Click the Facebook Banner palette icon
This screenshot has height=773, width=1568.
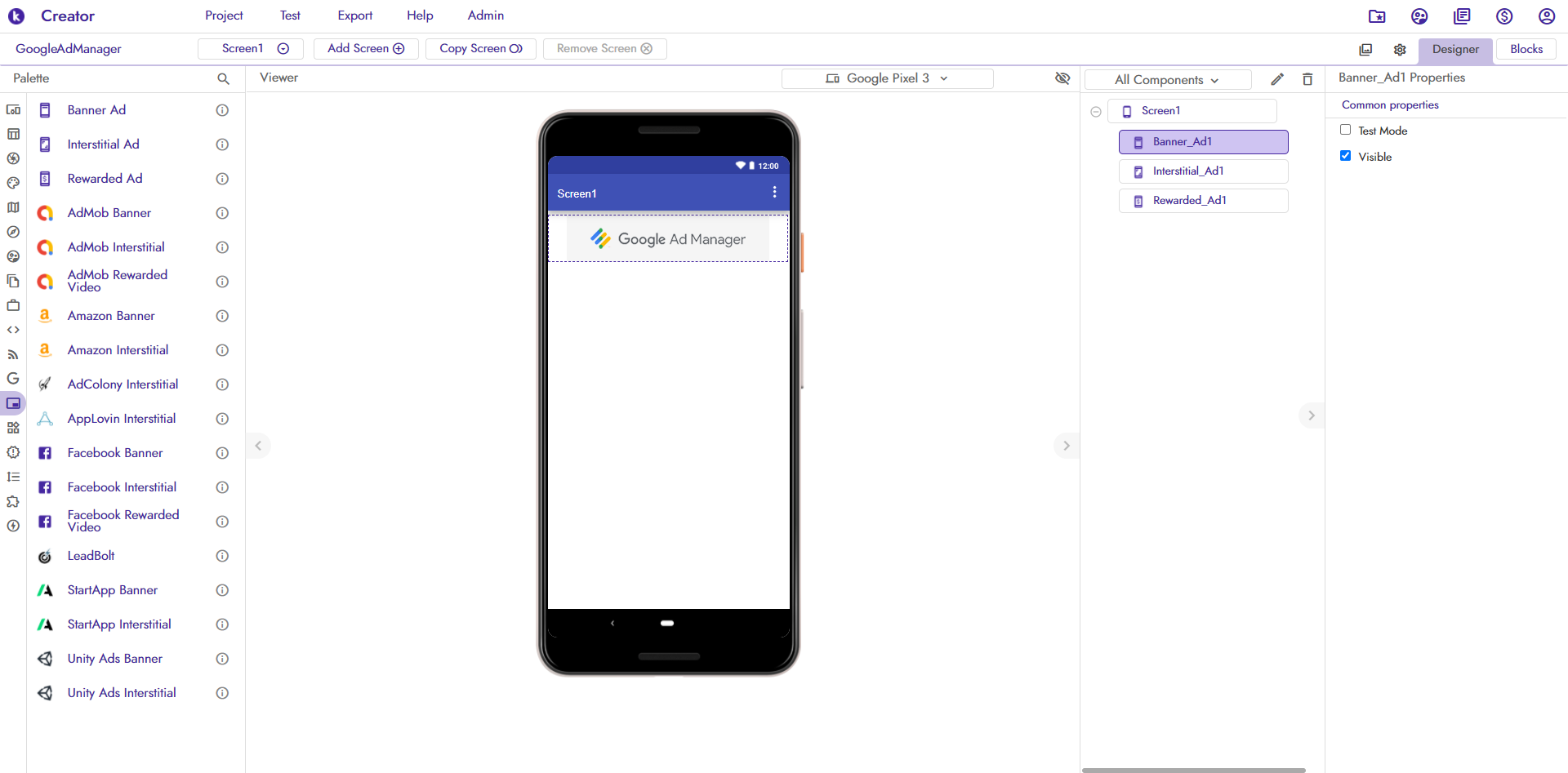pos(46,453)
